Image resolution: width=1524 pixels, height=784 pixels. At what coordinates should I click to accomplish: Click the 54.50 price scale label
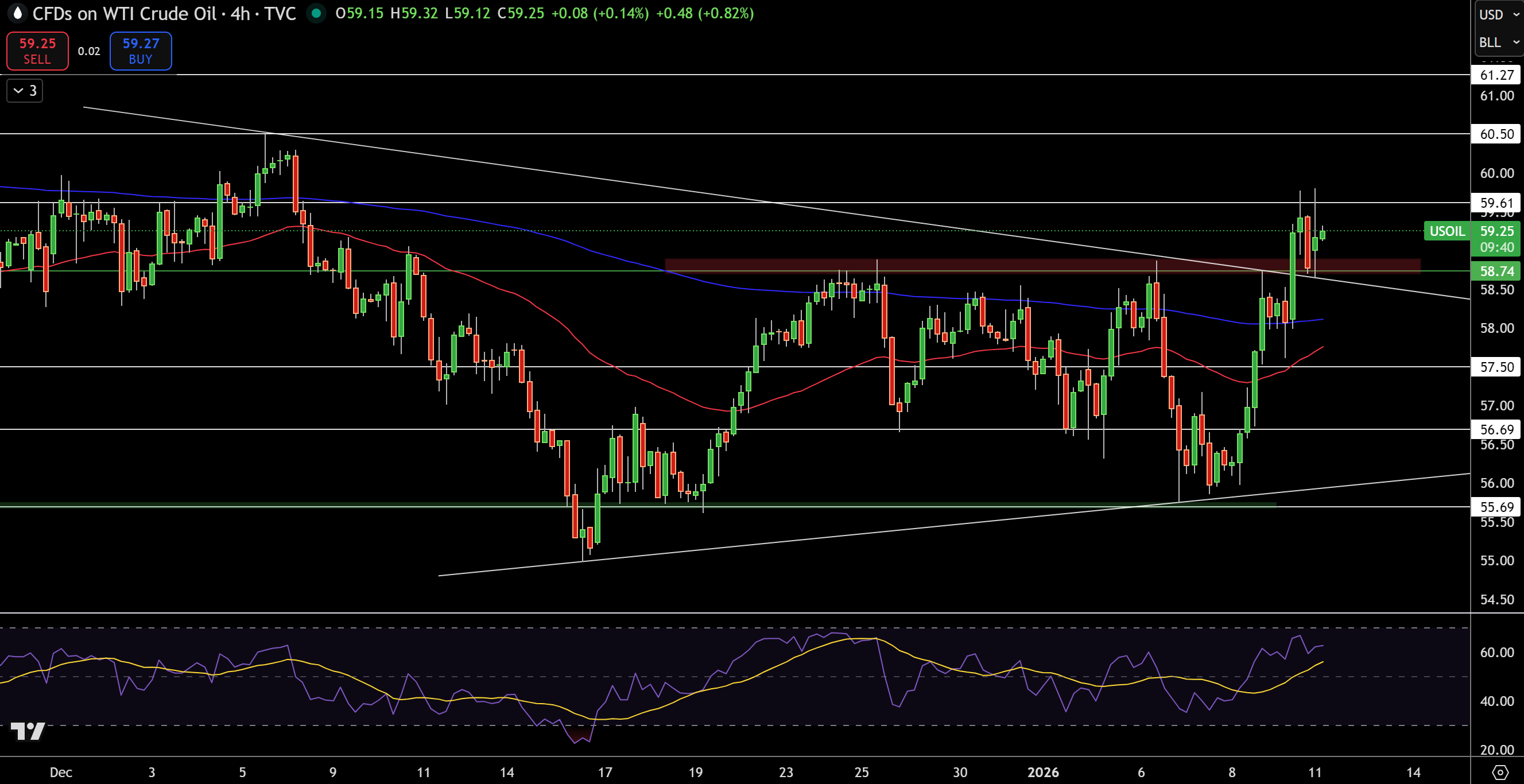tap(1497, 599)
